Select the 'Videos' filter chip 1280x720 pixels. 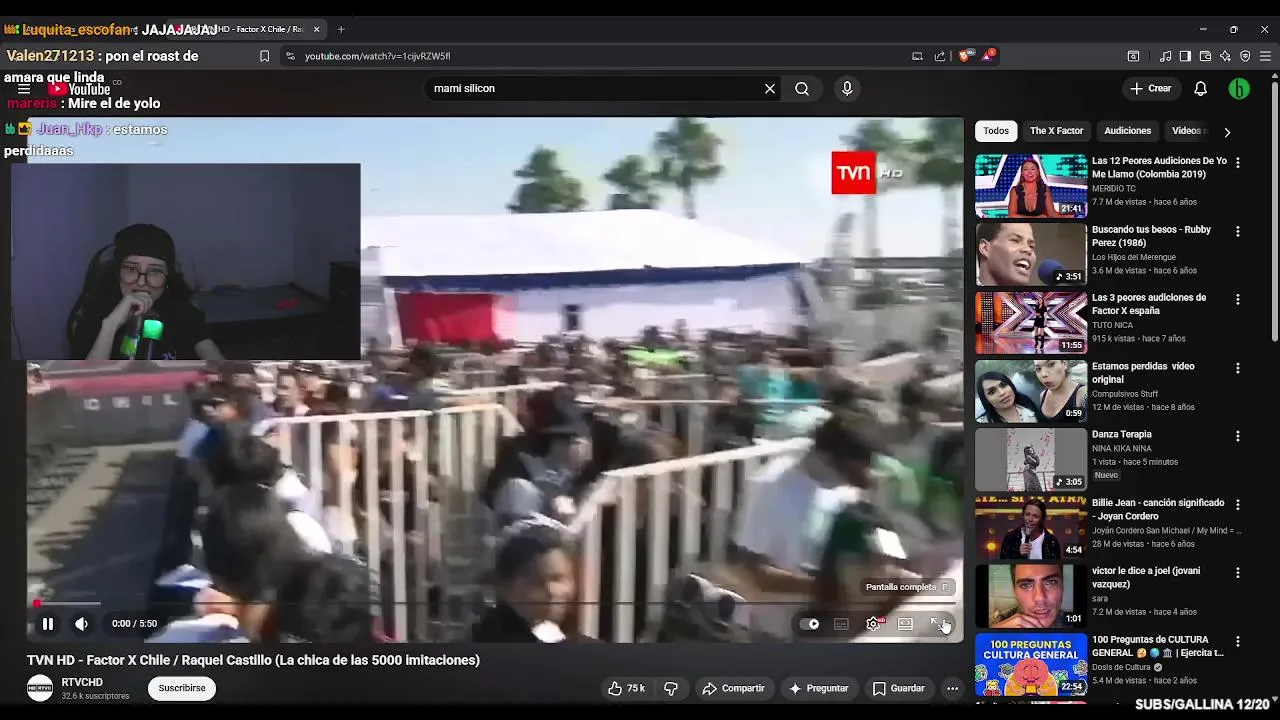click(x=1188, y=131)
